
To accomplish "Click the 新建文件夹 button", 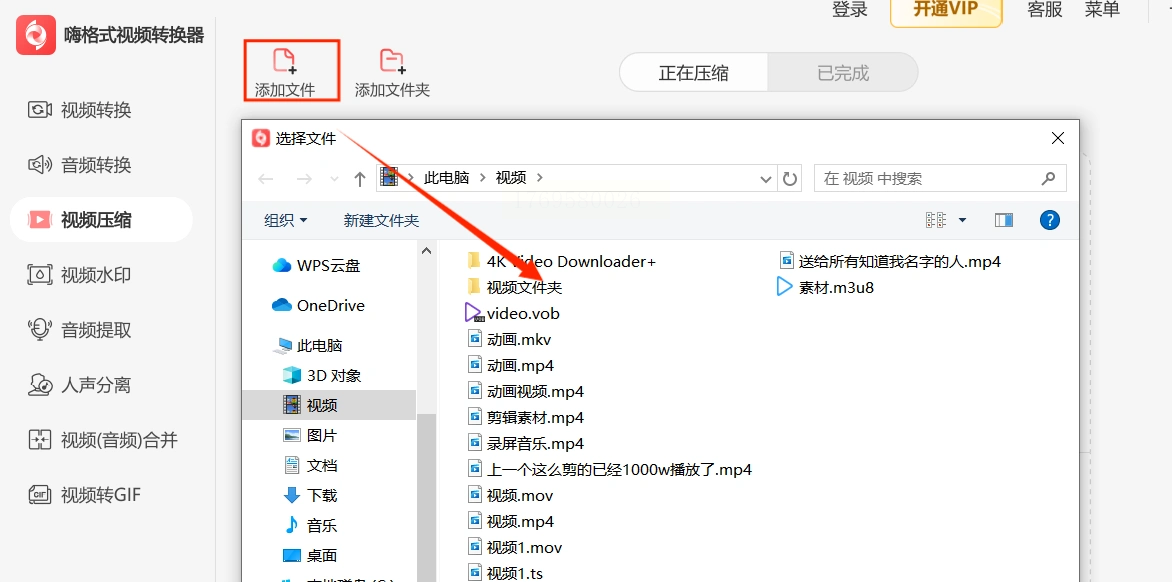I will pyautogui.click(x=381, y=220).
